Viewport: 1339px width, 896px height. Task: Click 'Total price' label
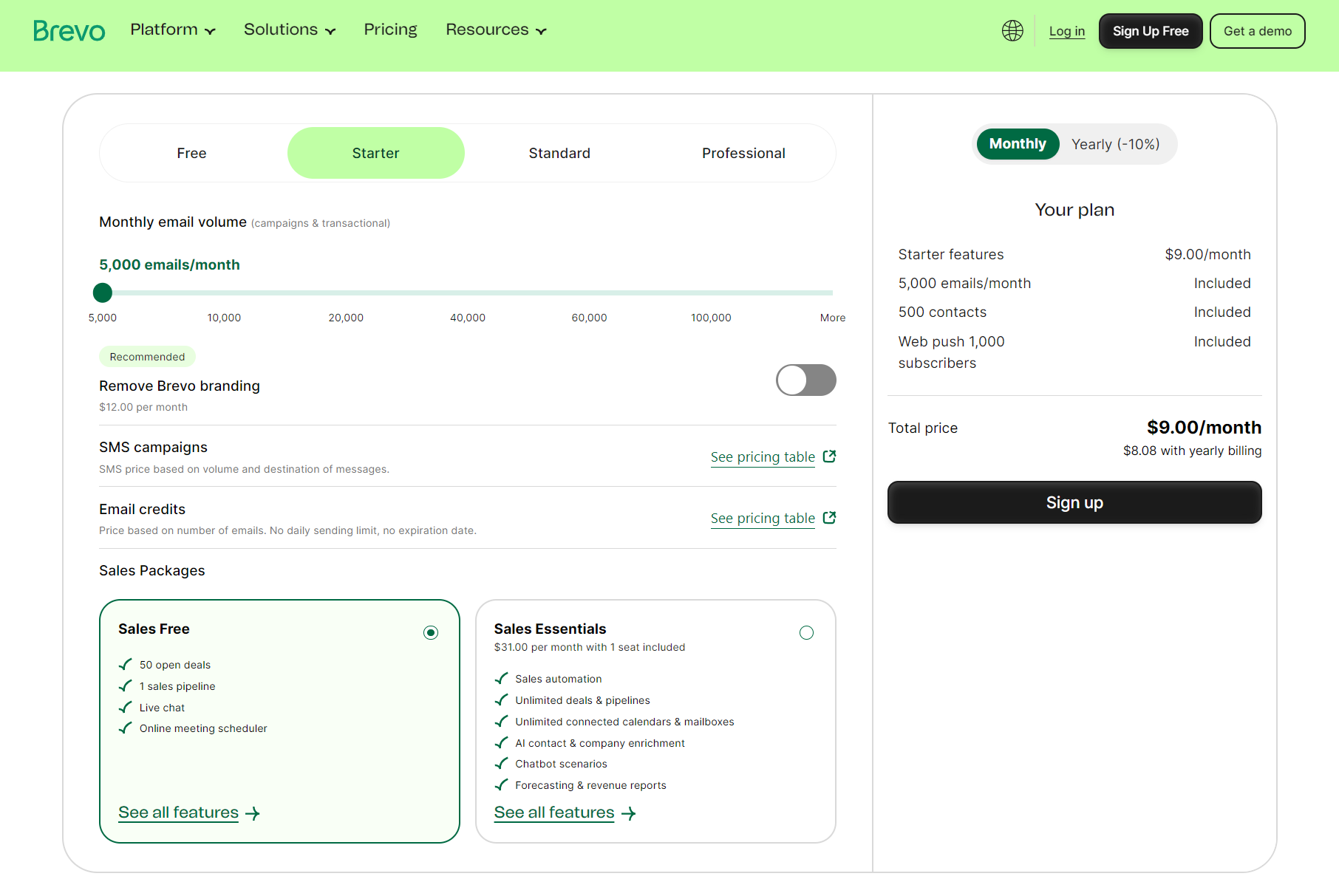coord(922,428)
